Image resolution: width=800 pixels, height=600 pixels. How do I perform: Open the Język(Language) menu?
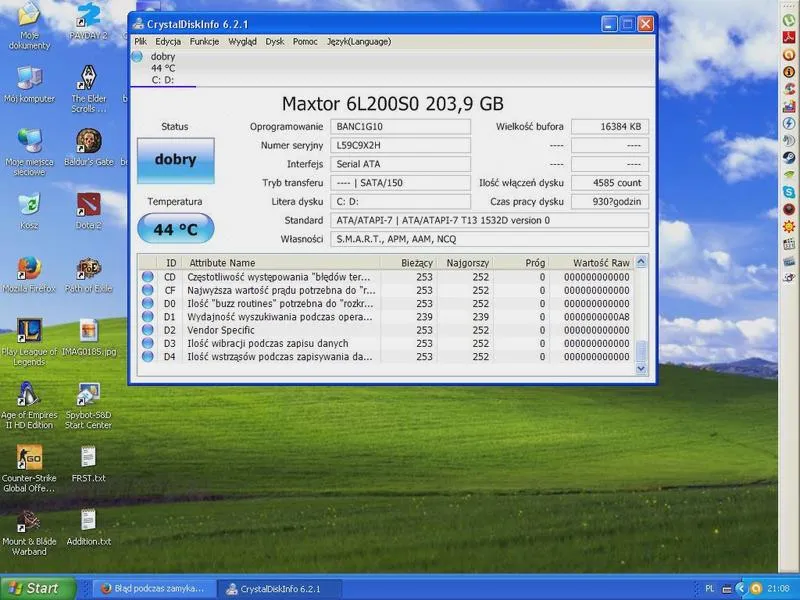point(359,42)
